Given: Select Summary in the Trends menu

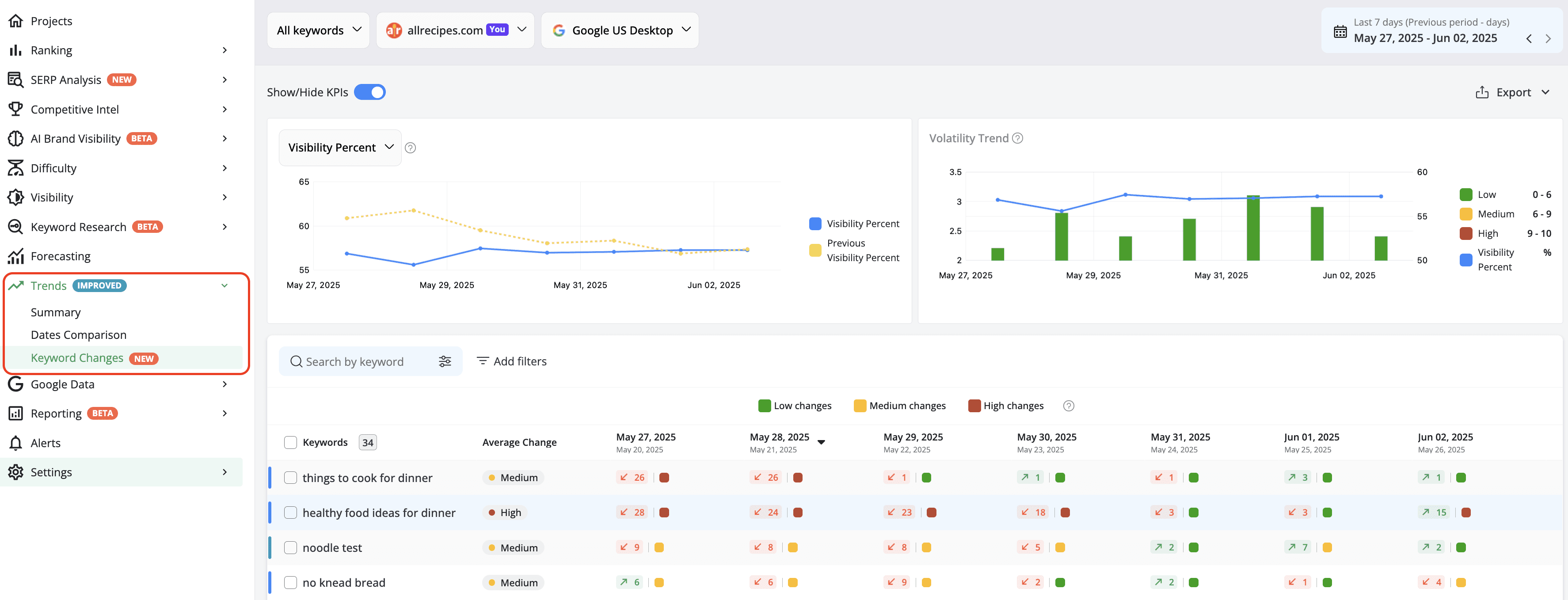Looking at the screenshot, I should pos(55,312).
